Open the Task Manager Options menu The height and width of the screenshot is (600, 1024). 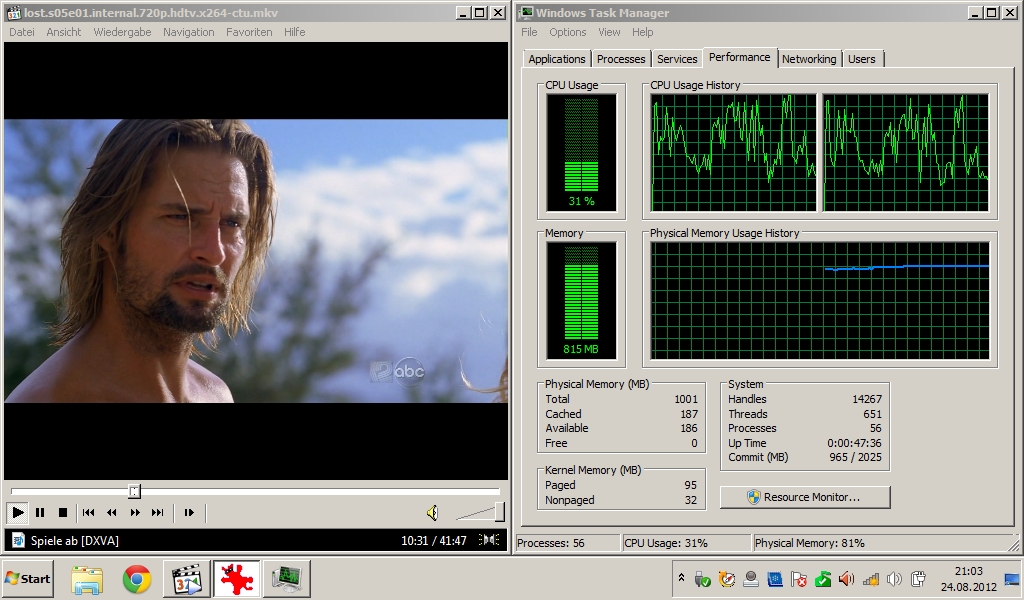coord(567,32)
